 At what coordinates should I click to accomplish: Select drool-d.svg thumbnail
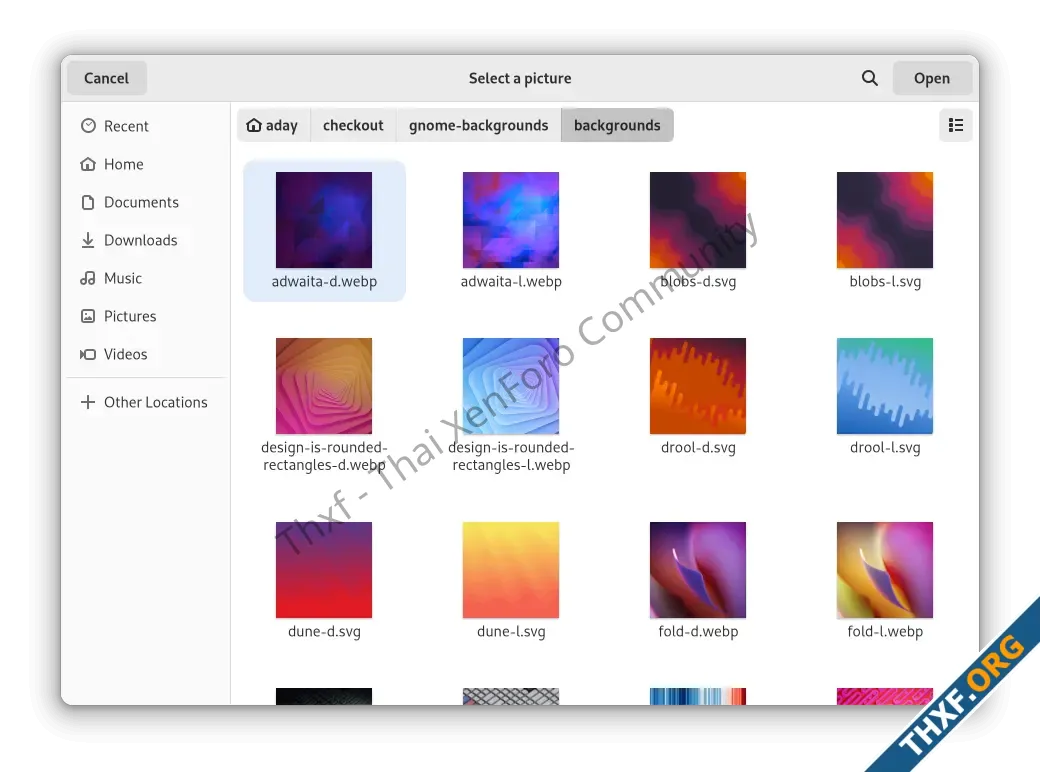(x=698, y=386)
